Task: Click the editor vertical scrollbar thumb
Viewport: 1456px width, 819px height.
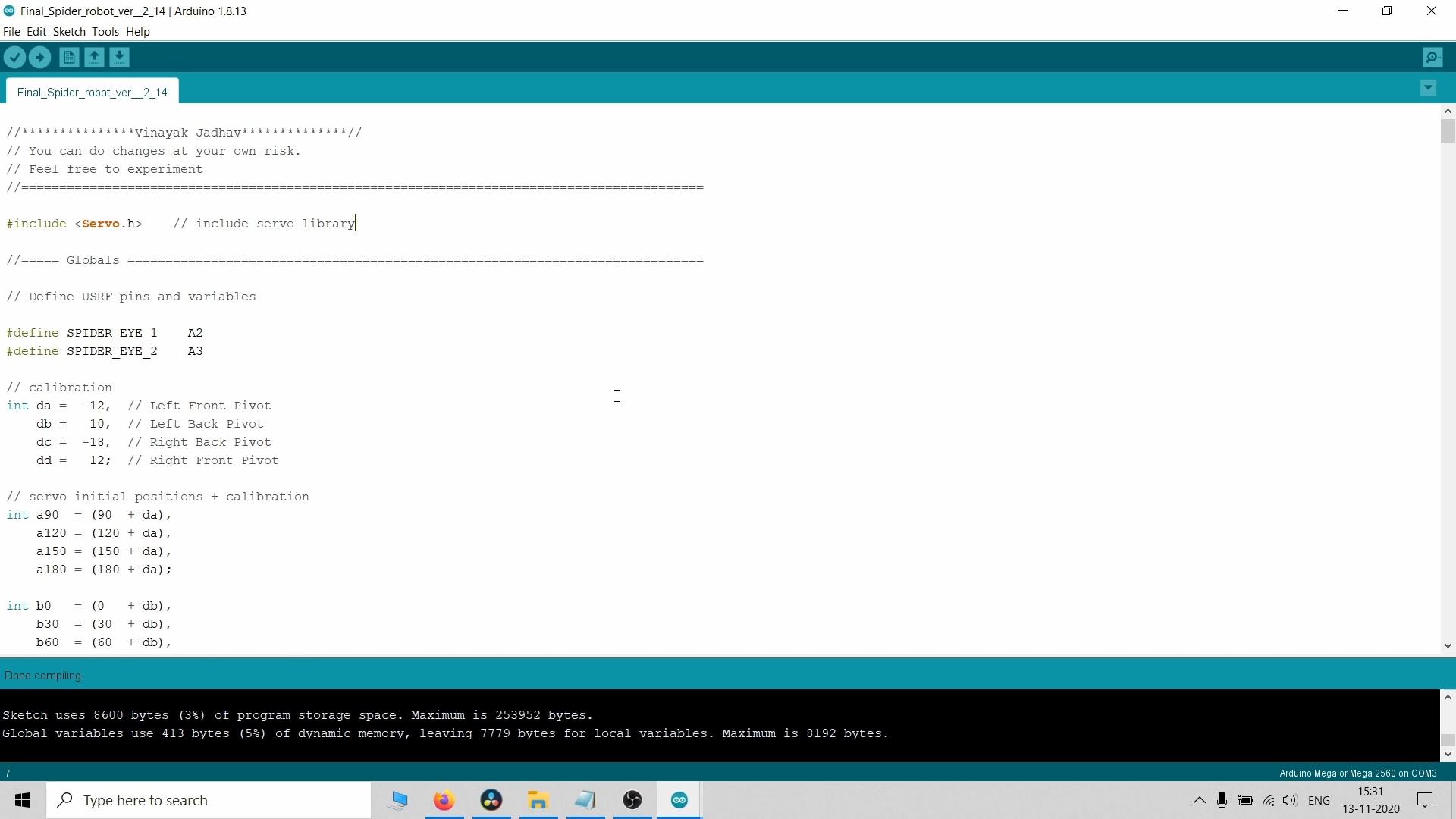Action: 1448,130
